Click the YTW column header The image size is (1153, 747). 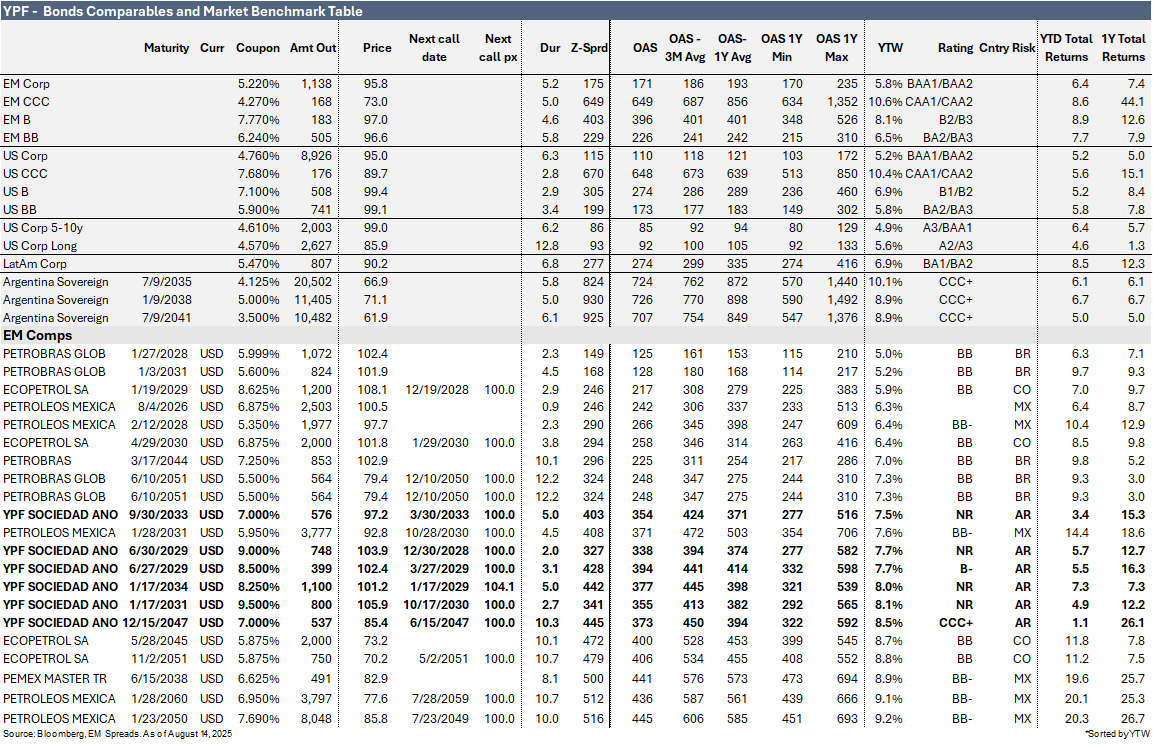tap(890, 48)
